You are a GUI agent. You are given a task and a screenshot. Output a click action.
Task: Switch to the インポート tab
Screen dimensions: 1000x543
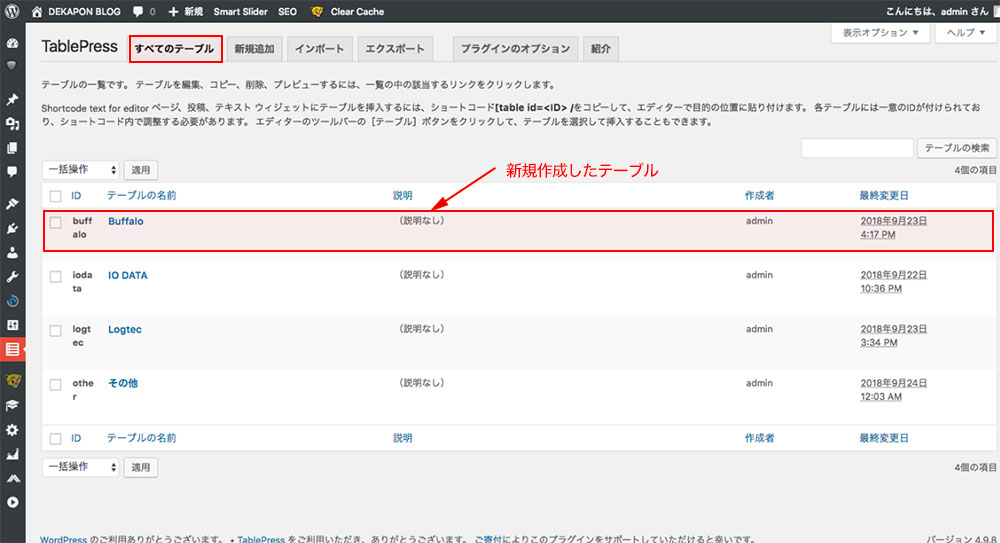click(320, 49)
